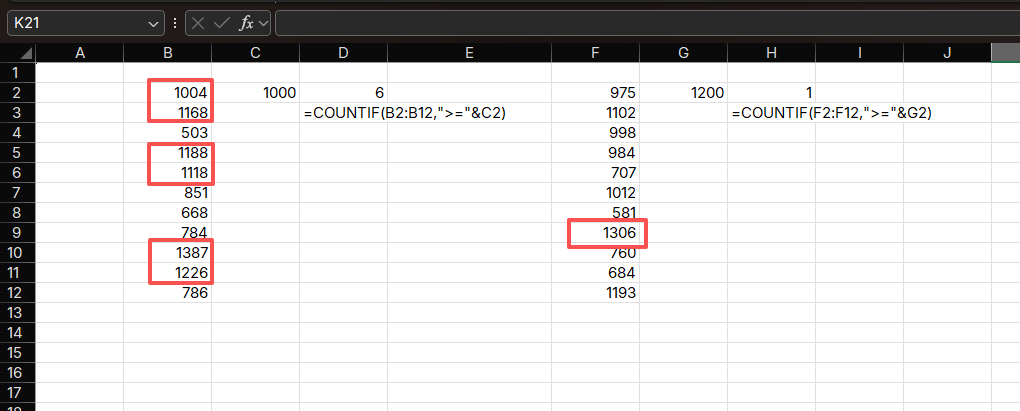
Task: Click cell B3 containing 1168
Action: (168, 113)
